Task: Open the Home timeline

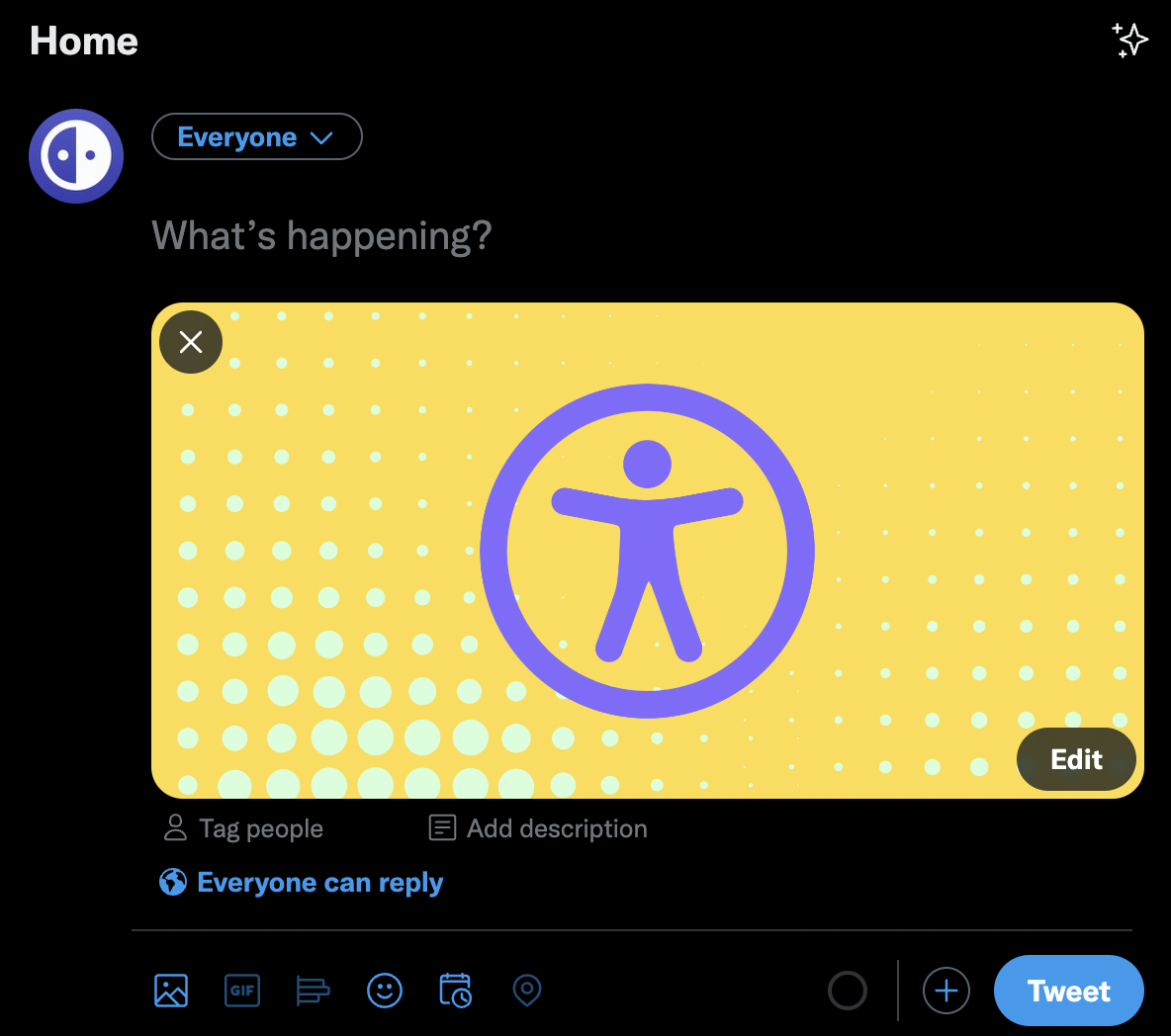Action: [x=83, y=41]
